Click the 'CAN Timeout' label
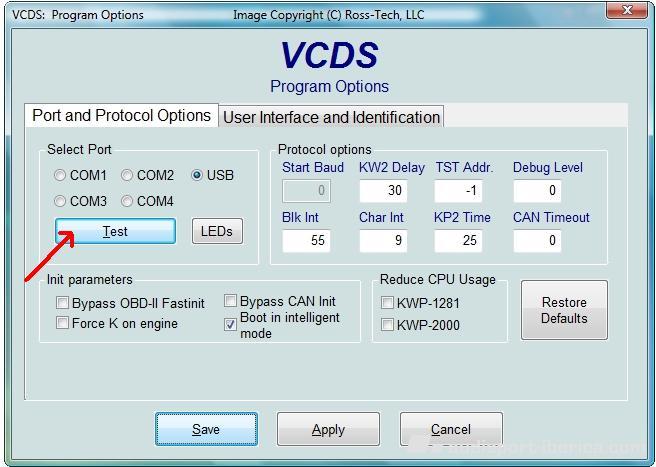The image size is (656, 467). coord(551,217)
